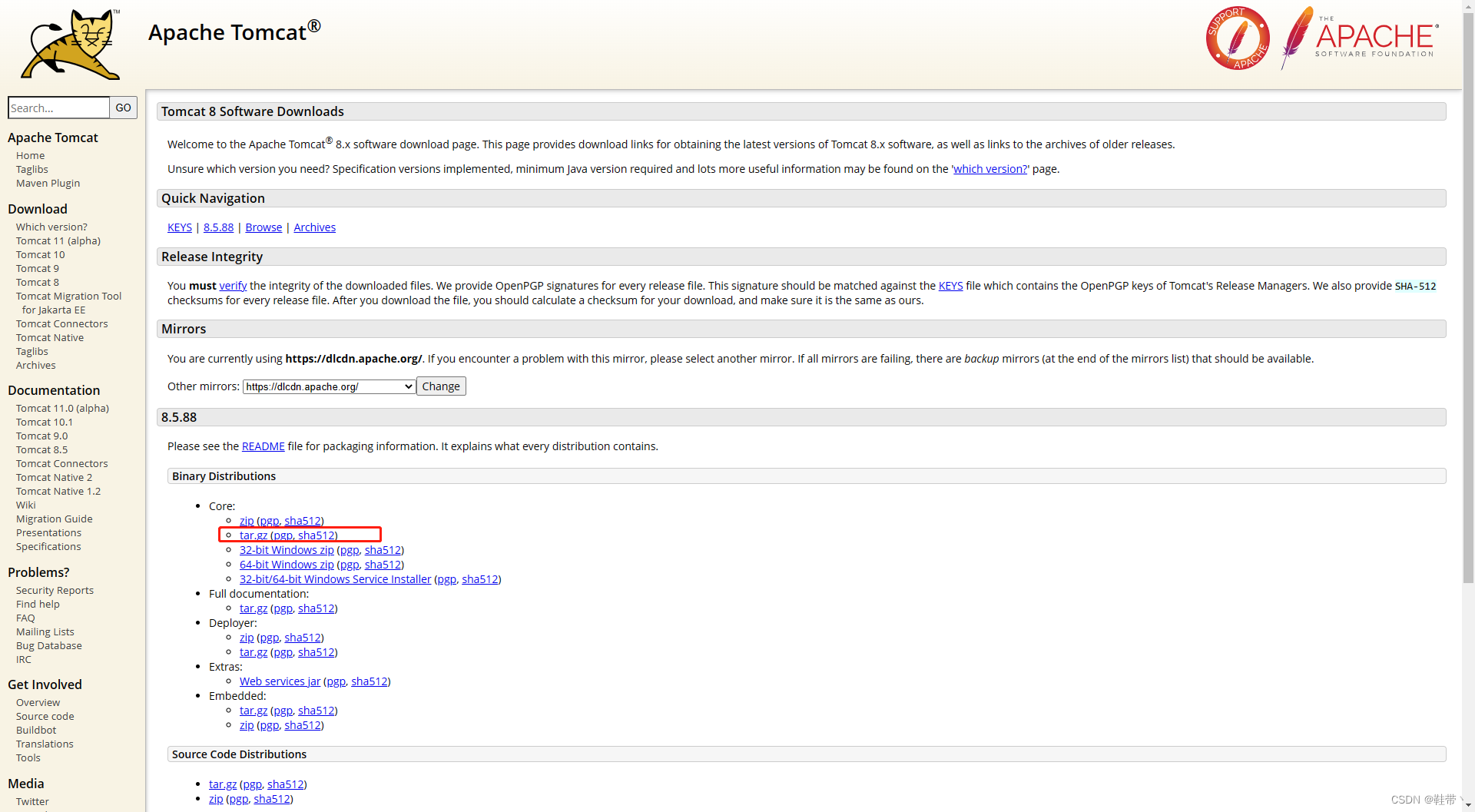The height and width of the screenshot is (812, 1475).
Task: Download 64-bit Windows zip
Action: 287,565
